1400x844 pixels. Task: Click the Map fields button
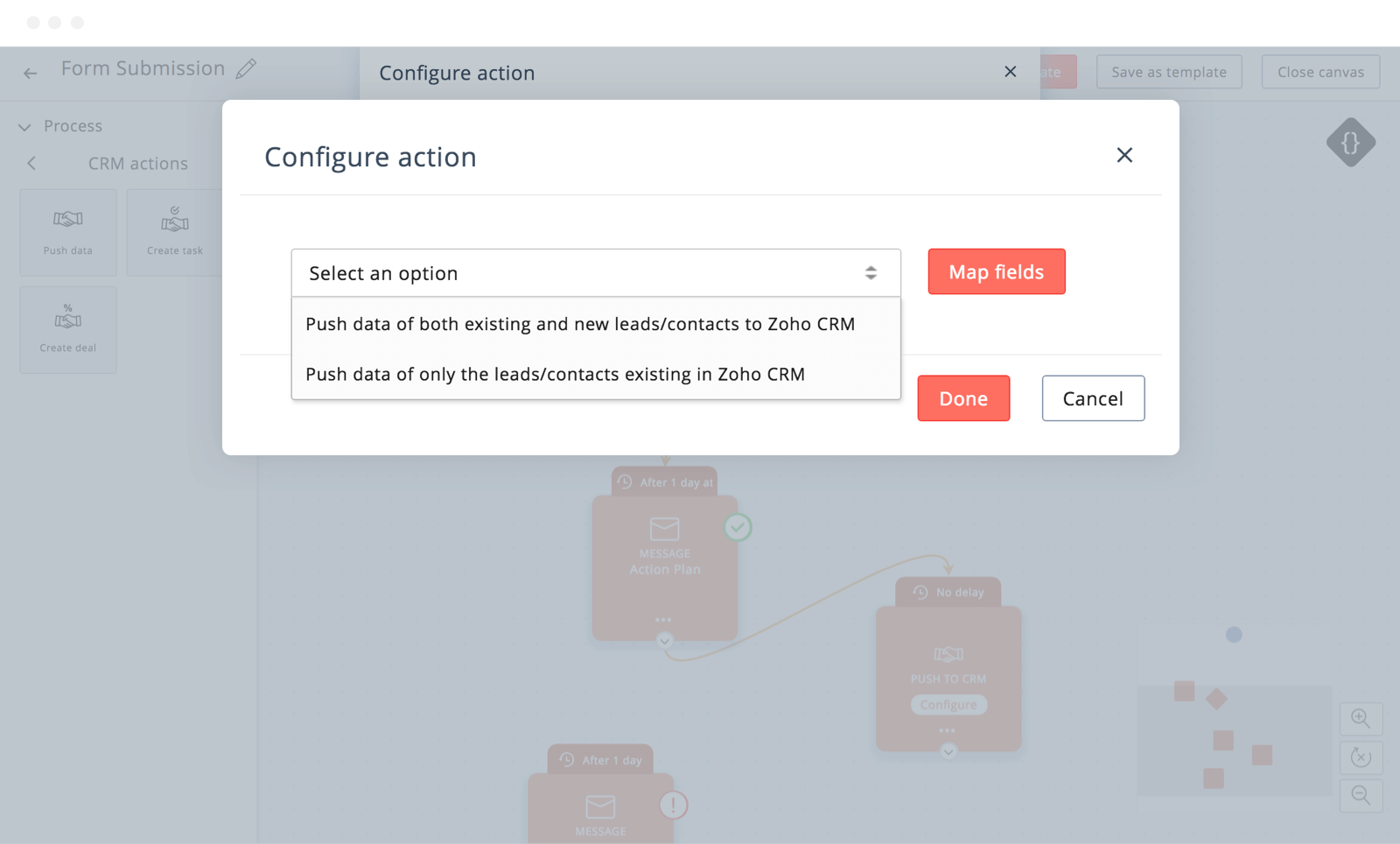(996, 272)
